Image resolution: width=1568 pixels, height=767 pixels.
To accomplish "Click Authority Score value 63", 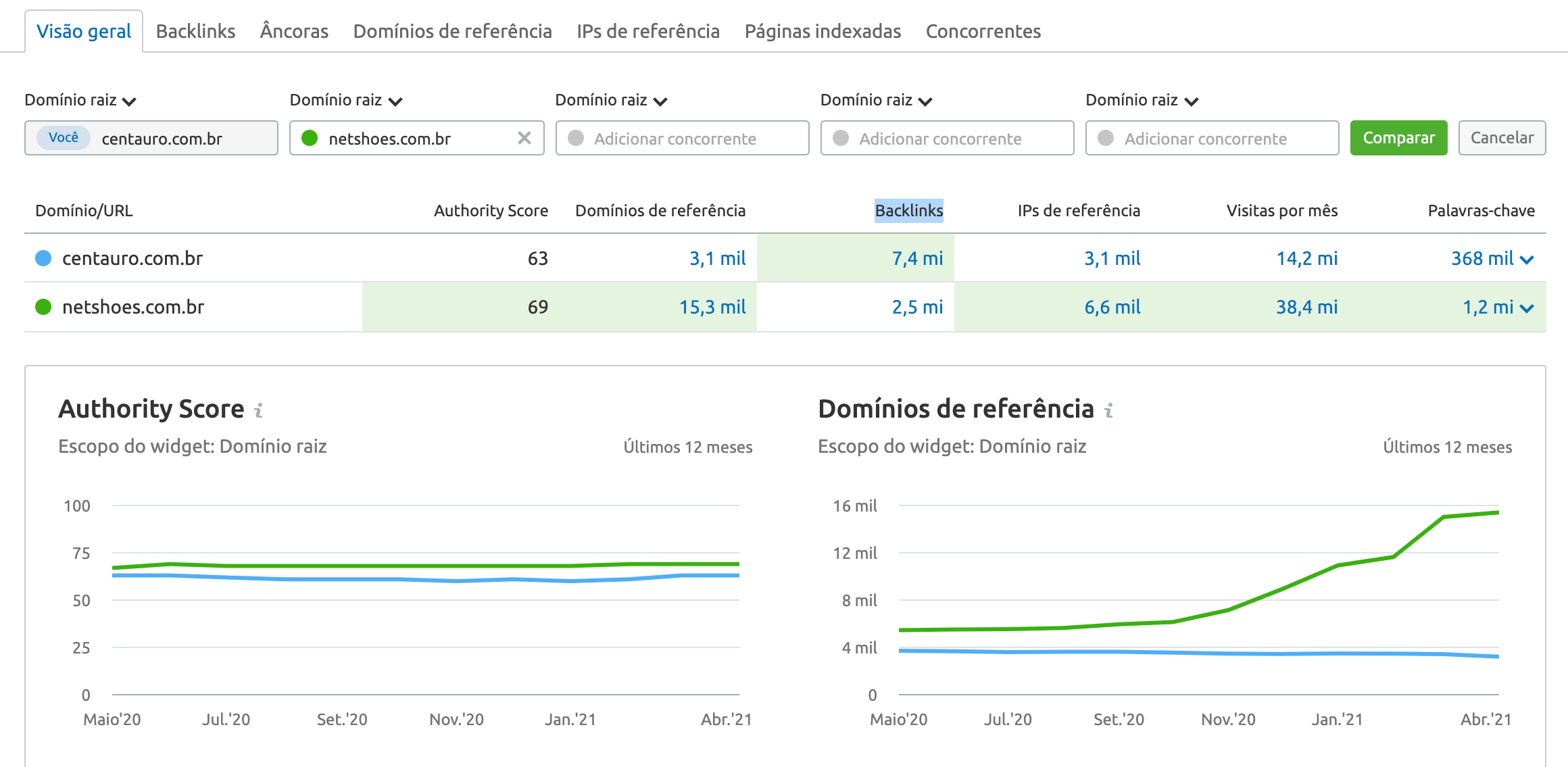I will [x=537, y=258].
